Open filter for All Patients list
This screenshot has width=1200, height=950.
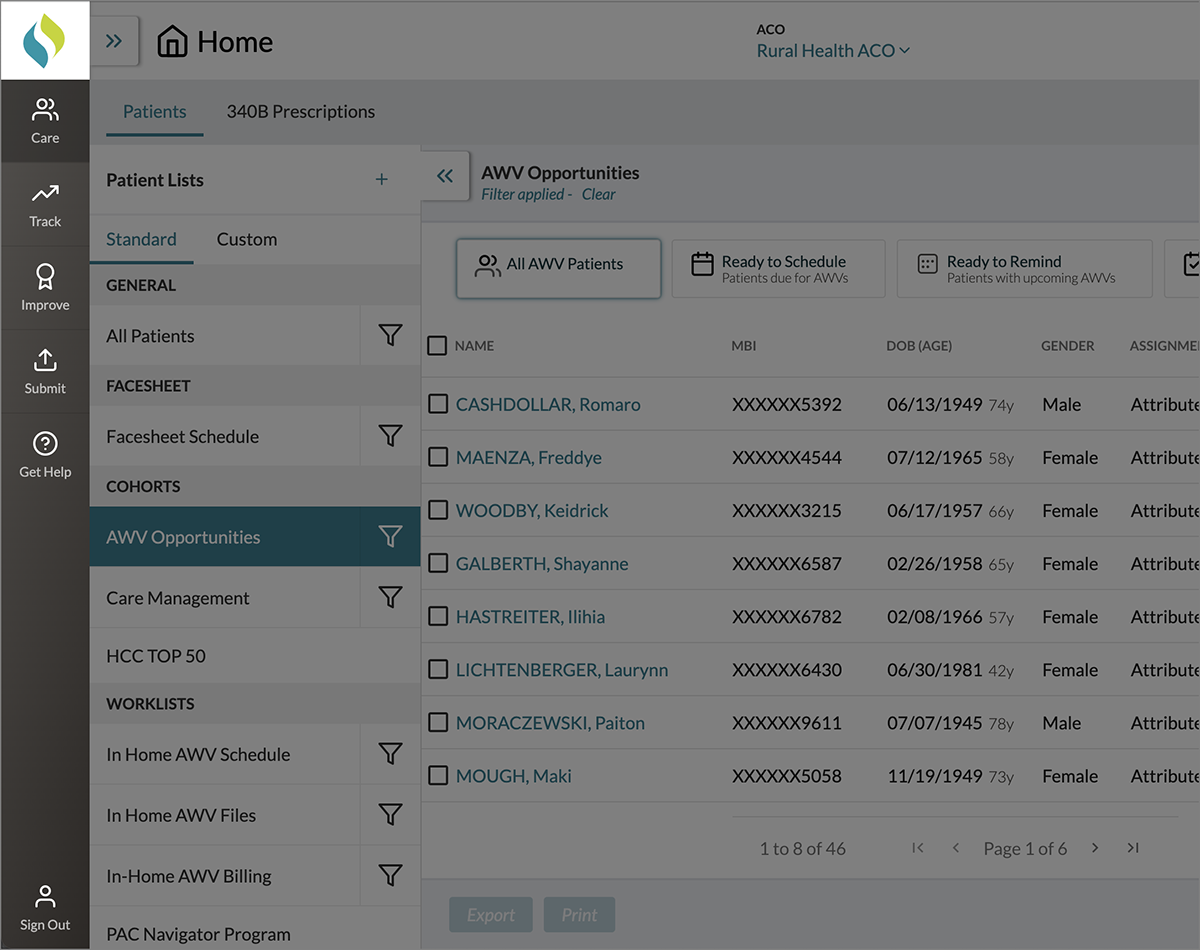click(390, 336)
